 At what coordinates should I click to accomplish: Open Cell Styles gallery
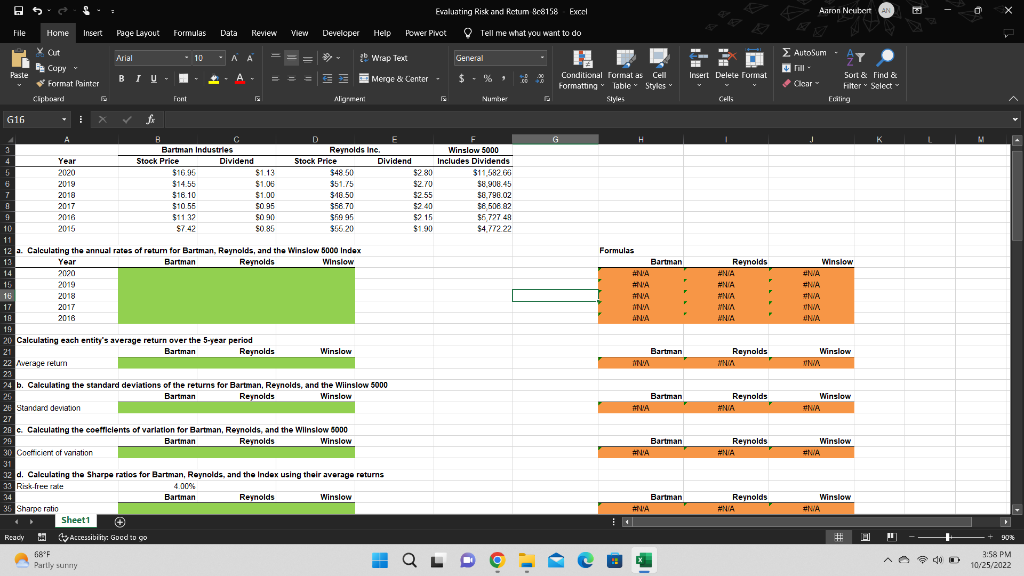[658, 69]
